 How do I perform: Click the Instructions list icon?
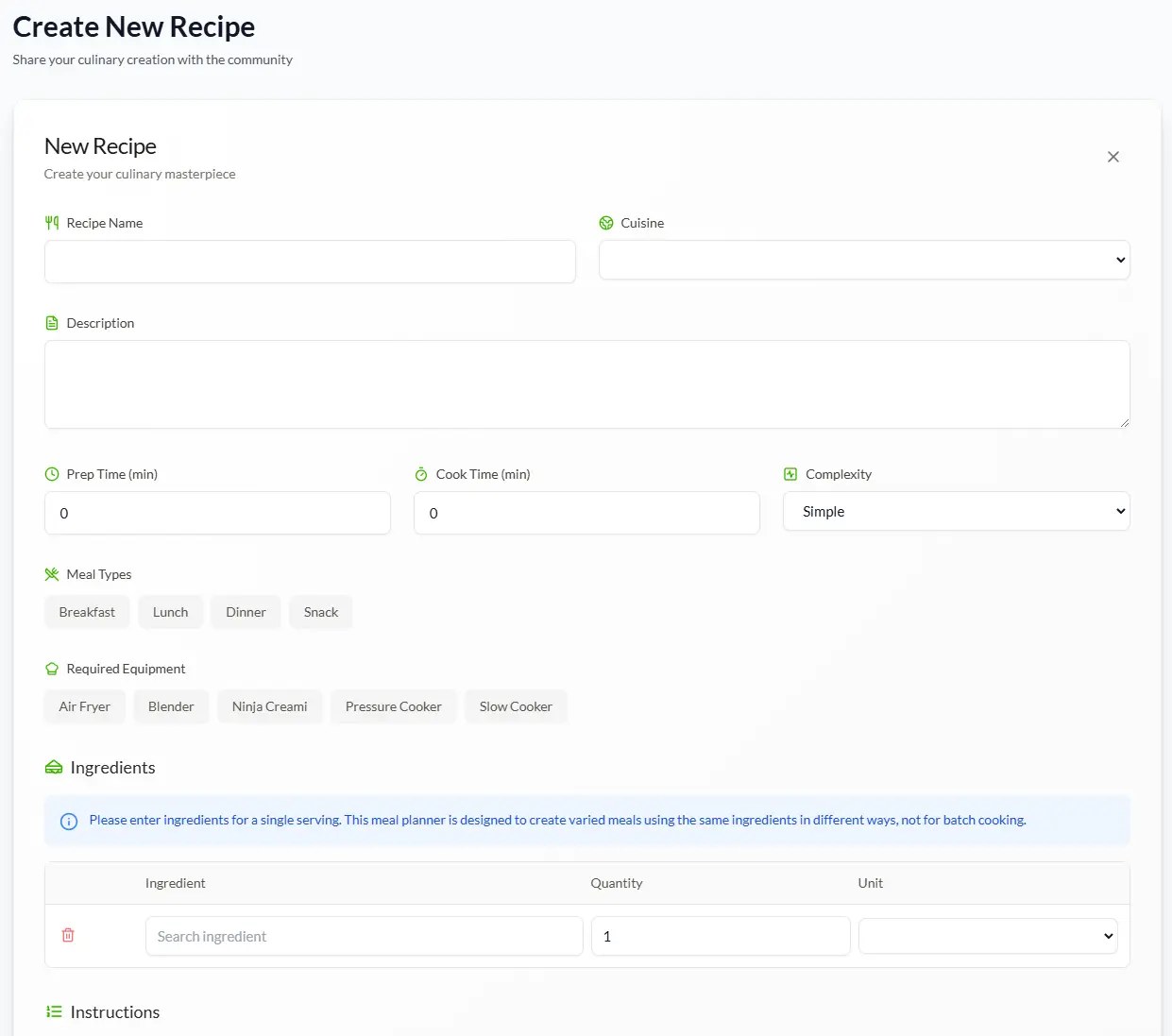pyautogui.click(x=54, y=1011)
